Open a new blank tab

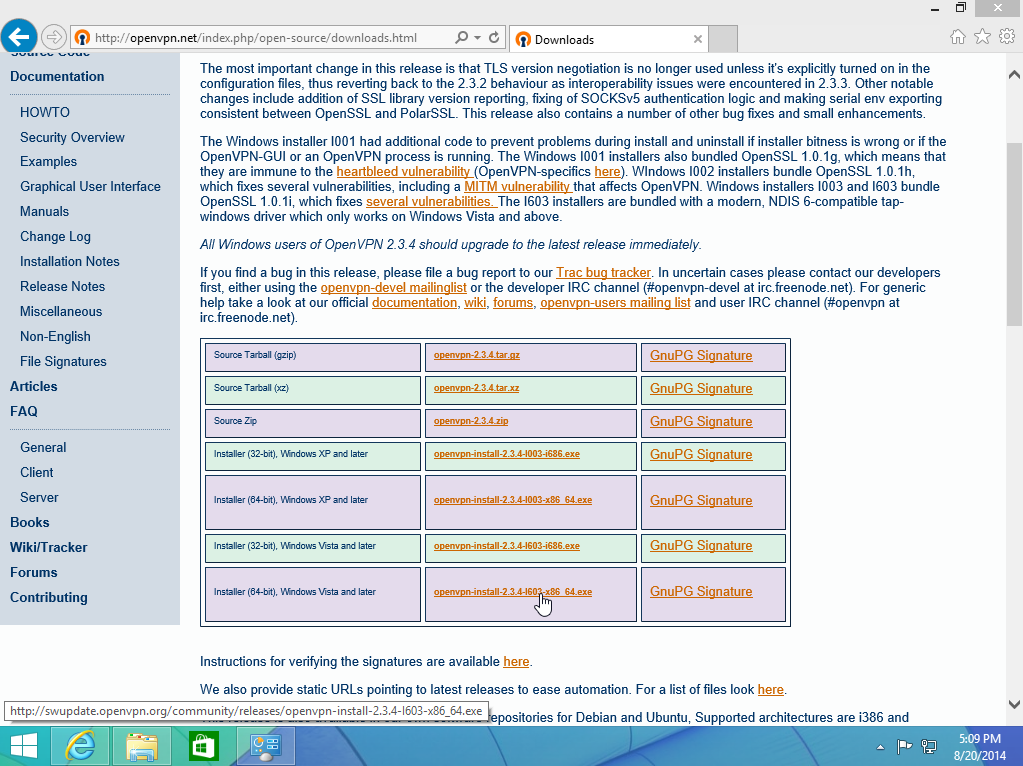[723, 39]
